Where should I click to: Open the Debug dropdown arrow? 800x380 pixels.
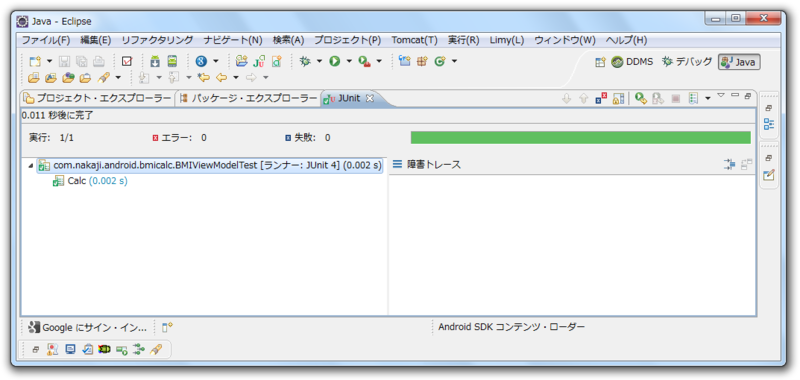pyautogui.click(x=319, y=61)
